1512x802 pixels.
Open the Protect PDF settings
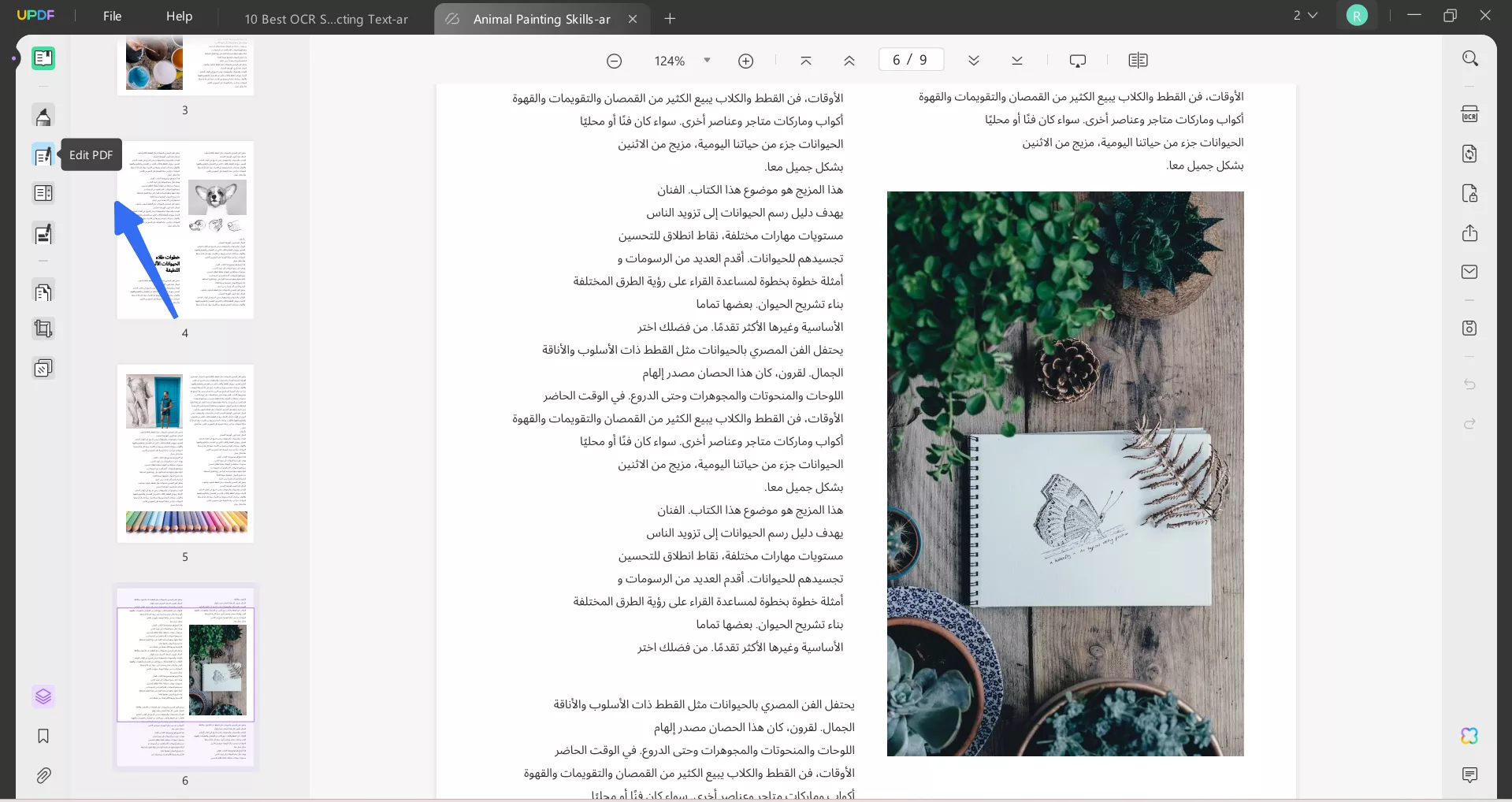pos(1469,193)
